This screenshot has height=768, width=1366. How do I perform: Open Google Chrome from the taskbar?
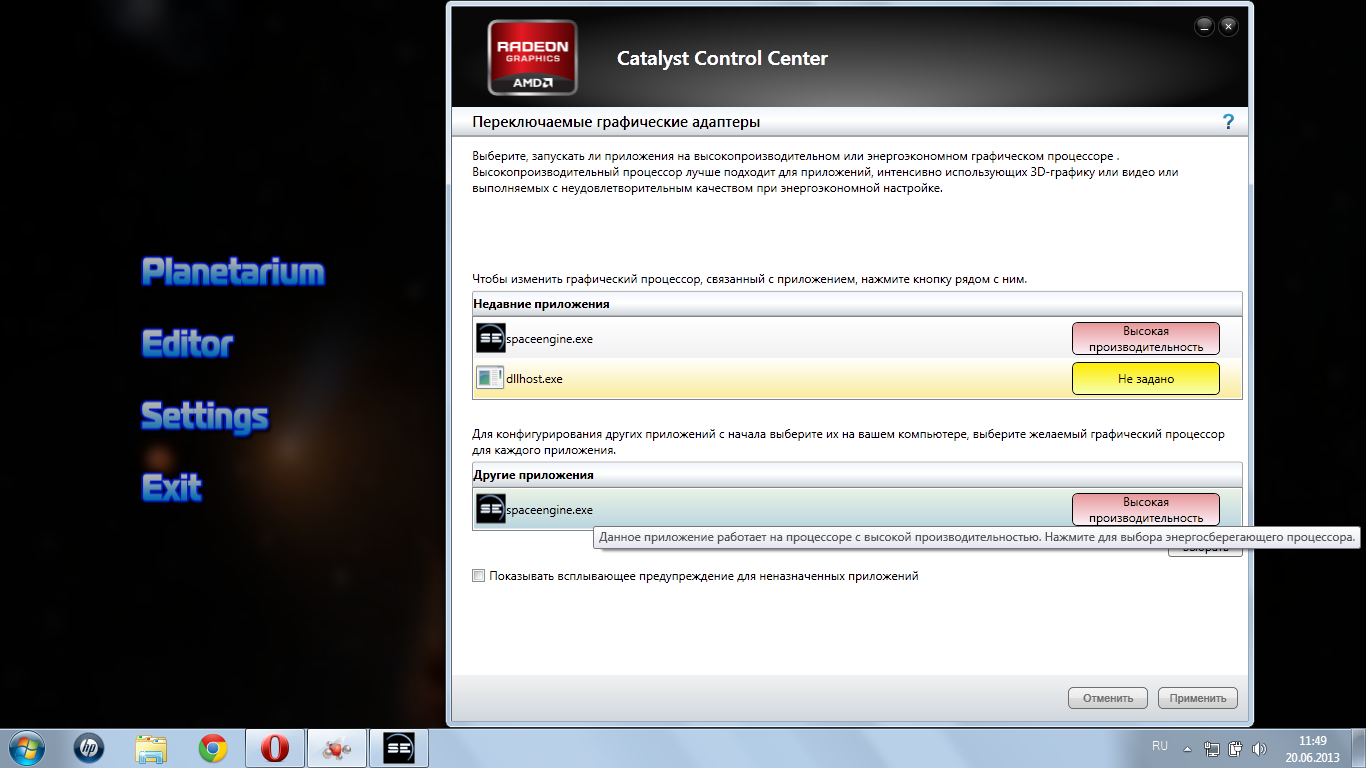pyautogui.click(x=212, y=748)
